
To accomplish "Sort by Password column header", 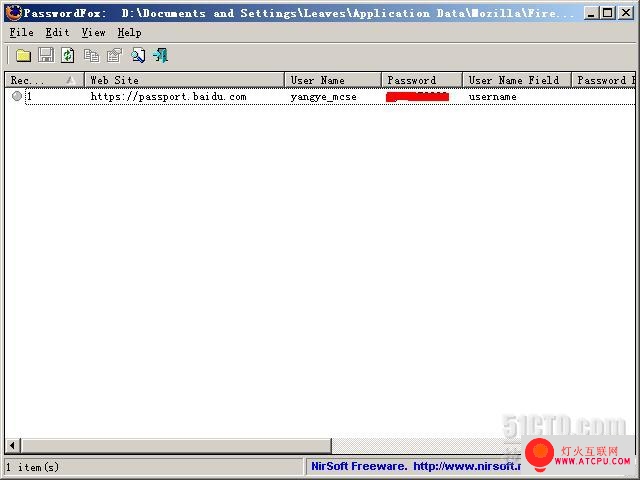I will (422, 80).
